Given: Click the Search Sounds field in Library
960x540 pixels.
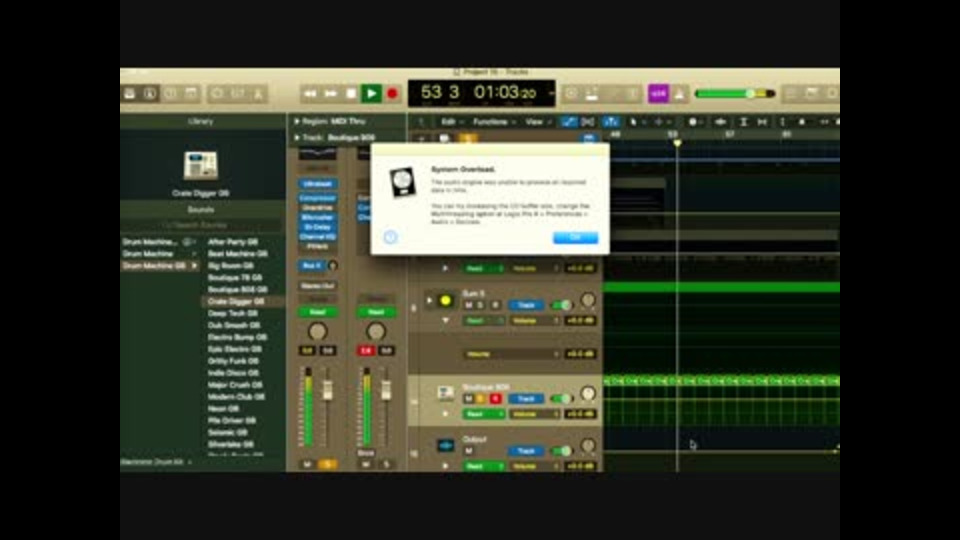Looking at the screenshot, I should point(201,225).
